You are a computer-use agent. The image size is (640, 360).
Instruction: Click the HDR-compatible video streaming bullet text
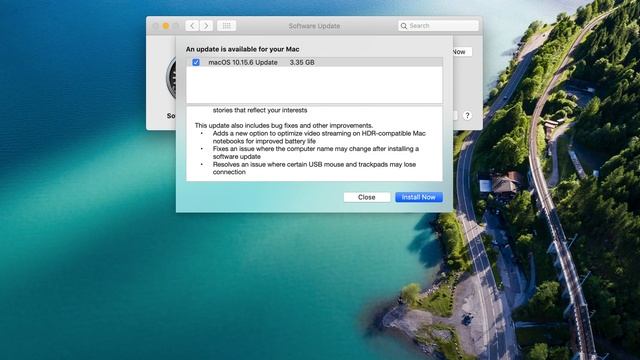[x=319, y=137]
